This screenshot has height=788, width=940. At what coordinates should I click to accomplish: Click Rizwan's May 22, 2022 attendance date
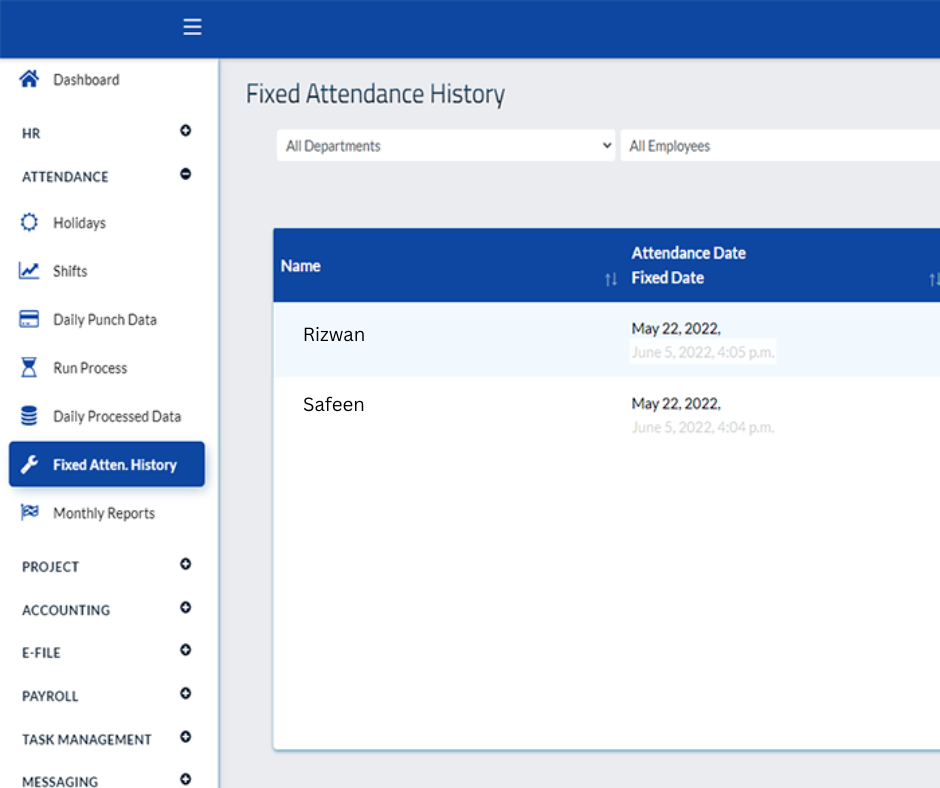click(x=676, y=329)
